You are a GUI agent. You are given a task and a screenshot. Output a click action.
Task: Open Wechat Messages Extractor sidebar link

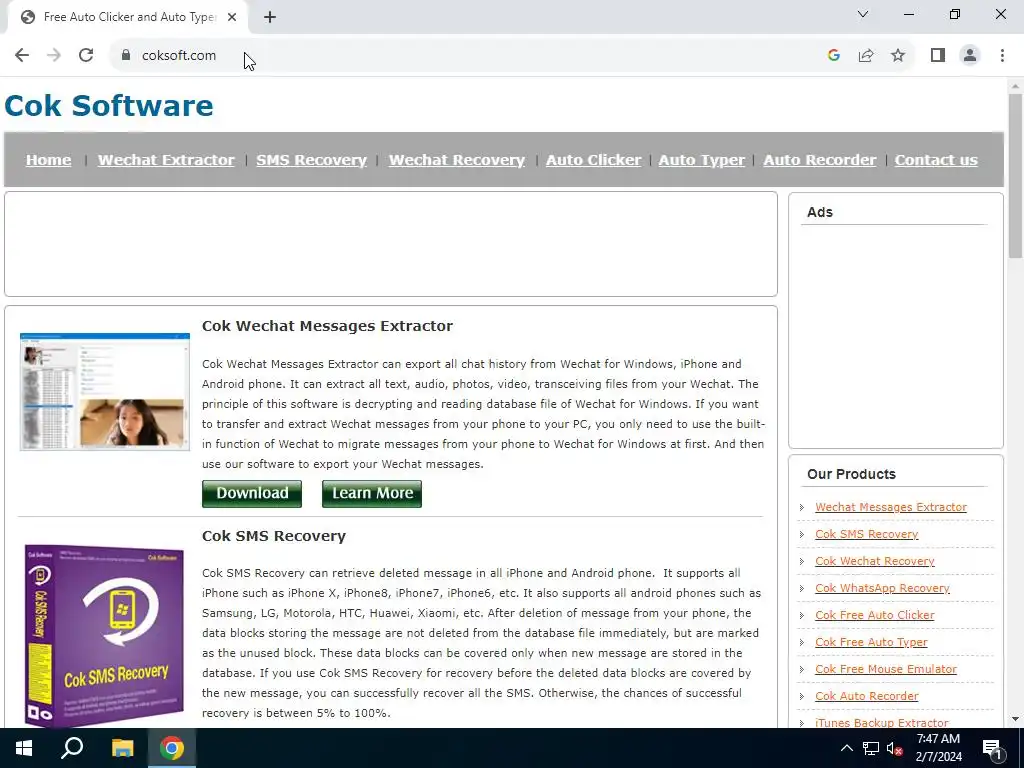click(x=891, y=507)
